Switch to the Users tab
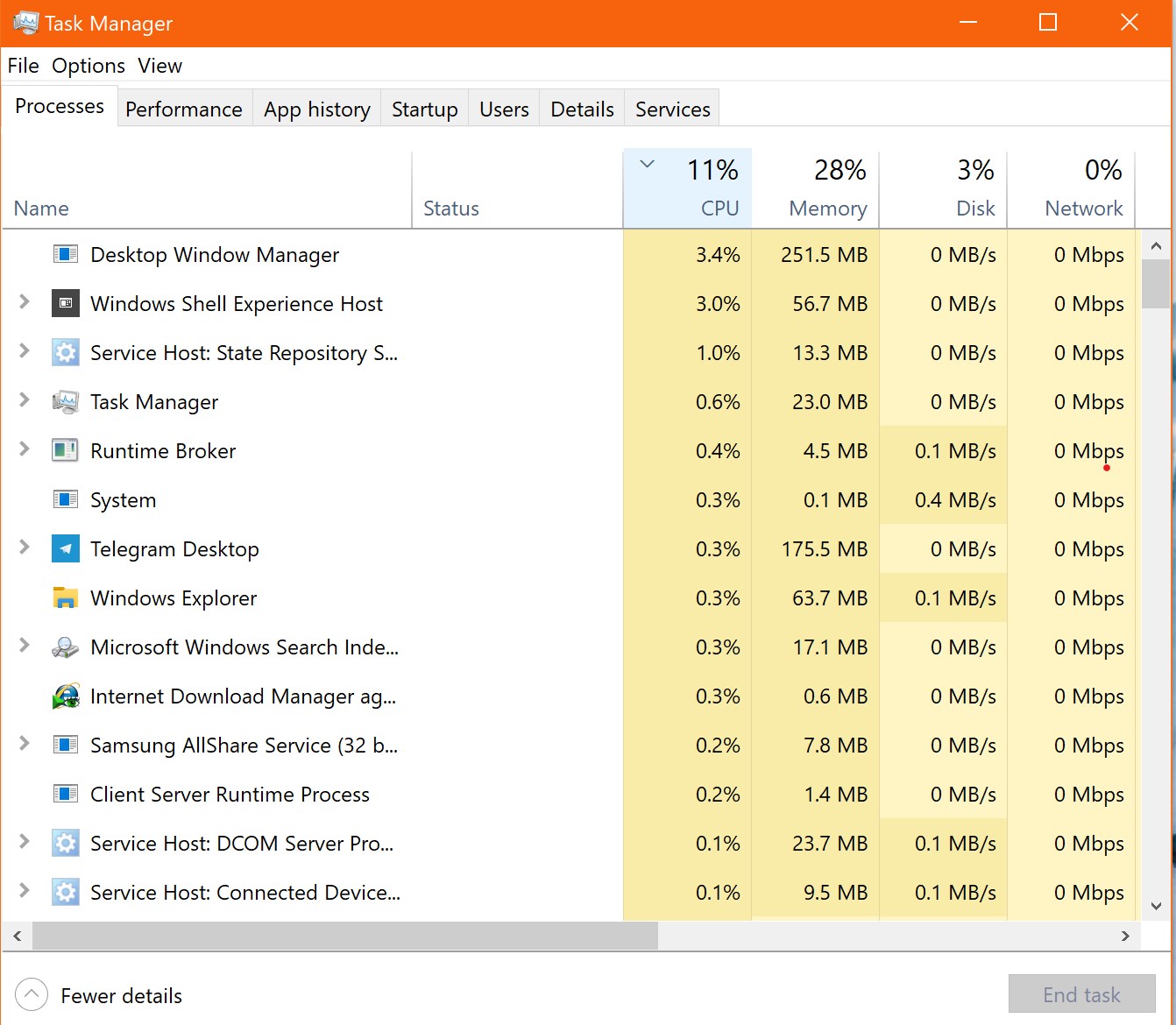 point(504,109)
